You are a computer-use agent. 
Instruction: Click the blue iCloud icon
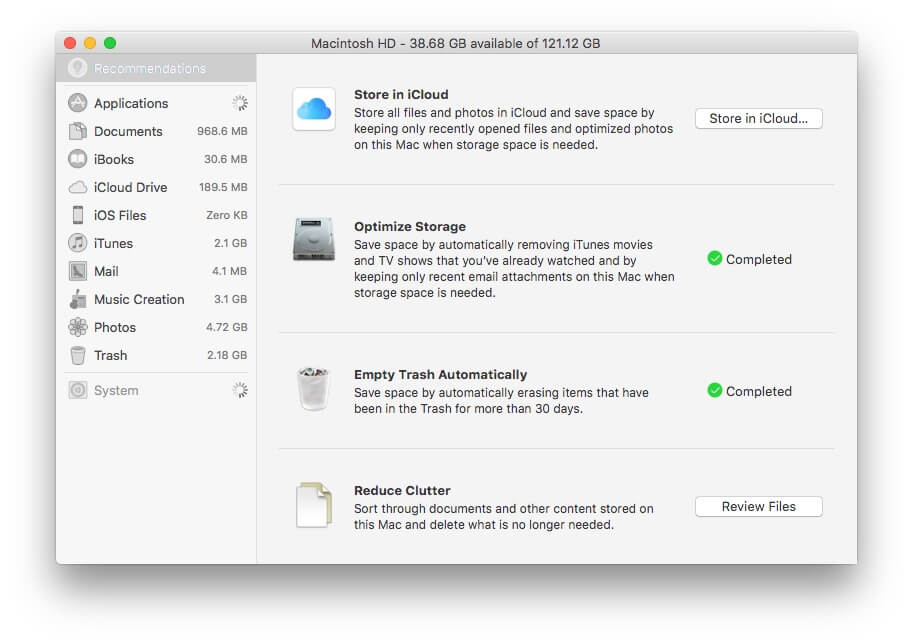pos(314,109)
